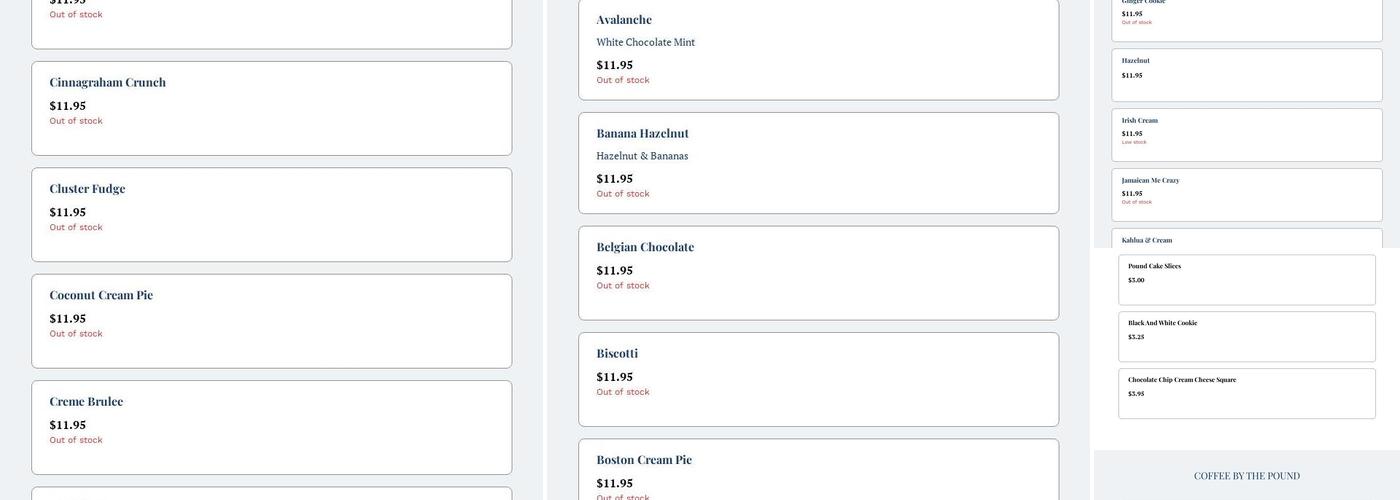Open the Boston Cream Pie card
This screenshot has width=1400, height=500.
pyautogui.click(x=818, y=472)
